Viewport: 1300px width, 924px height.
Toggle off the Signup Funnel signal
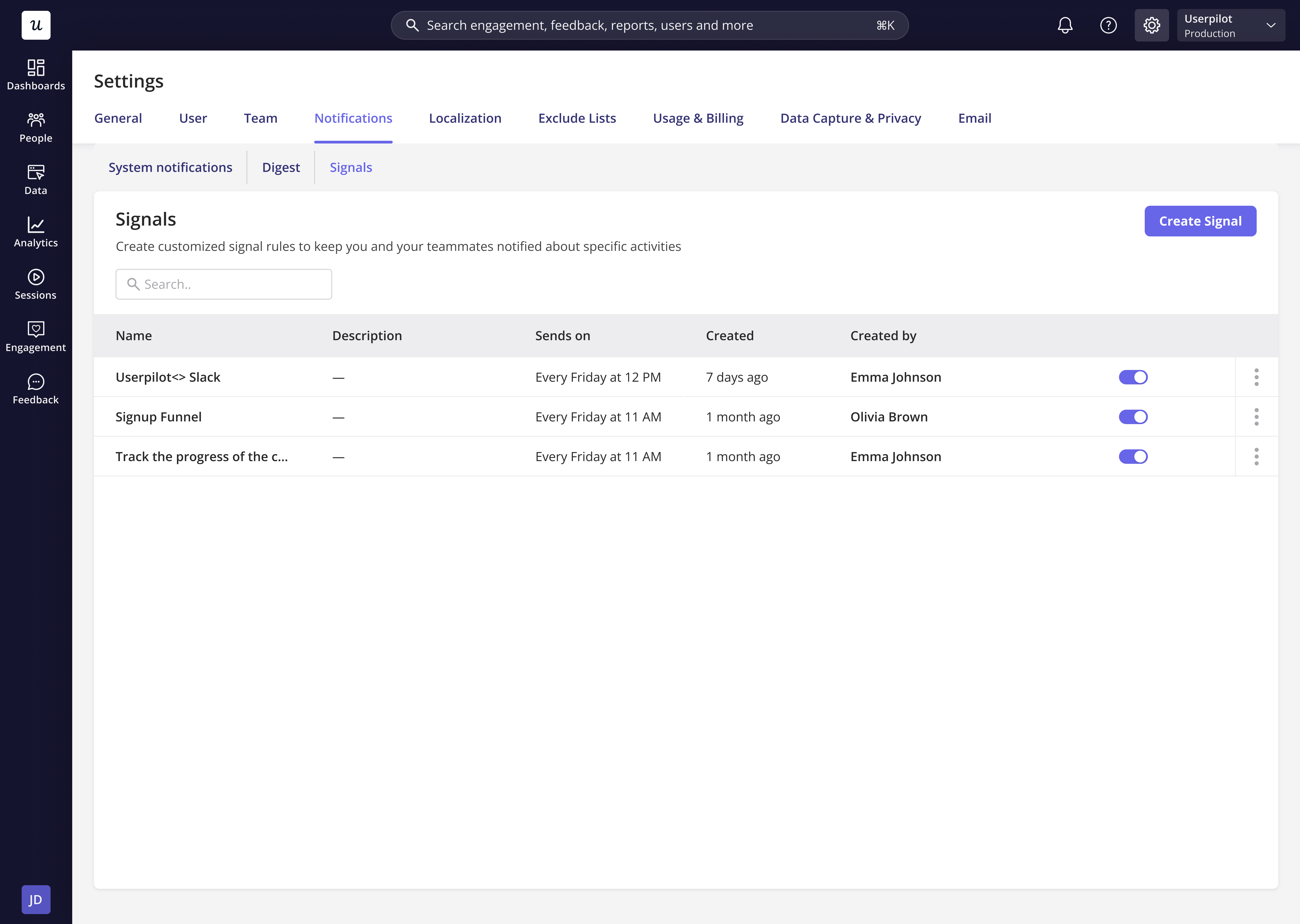pyautogui.click(x=1133, y=417)
